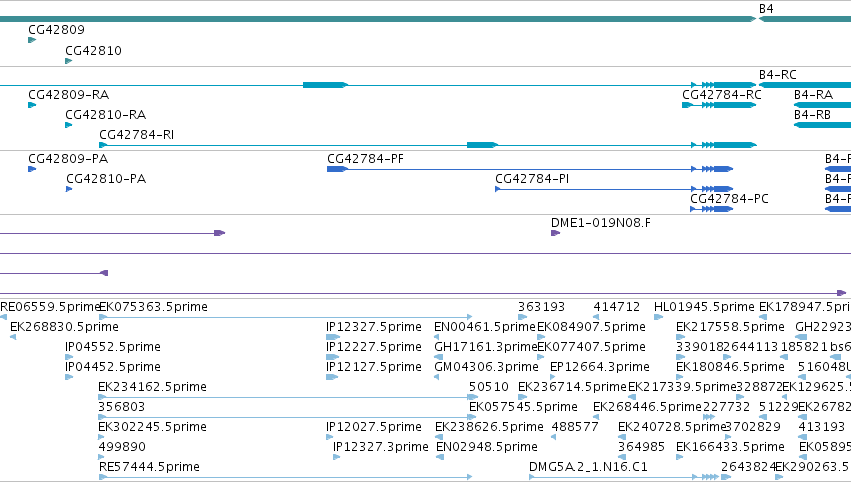Select the B4-RC transcript label

coord(778,74)
